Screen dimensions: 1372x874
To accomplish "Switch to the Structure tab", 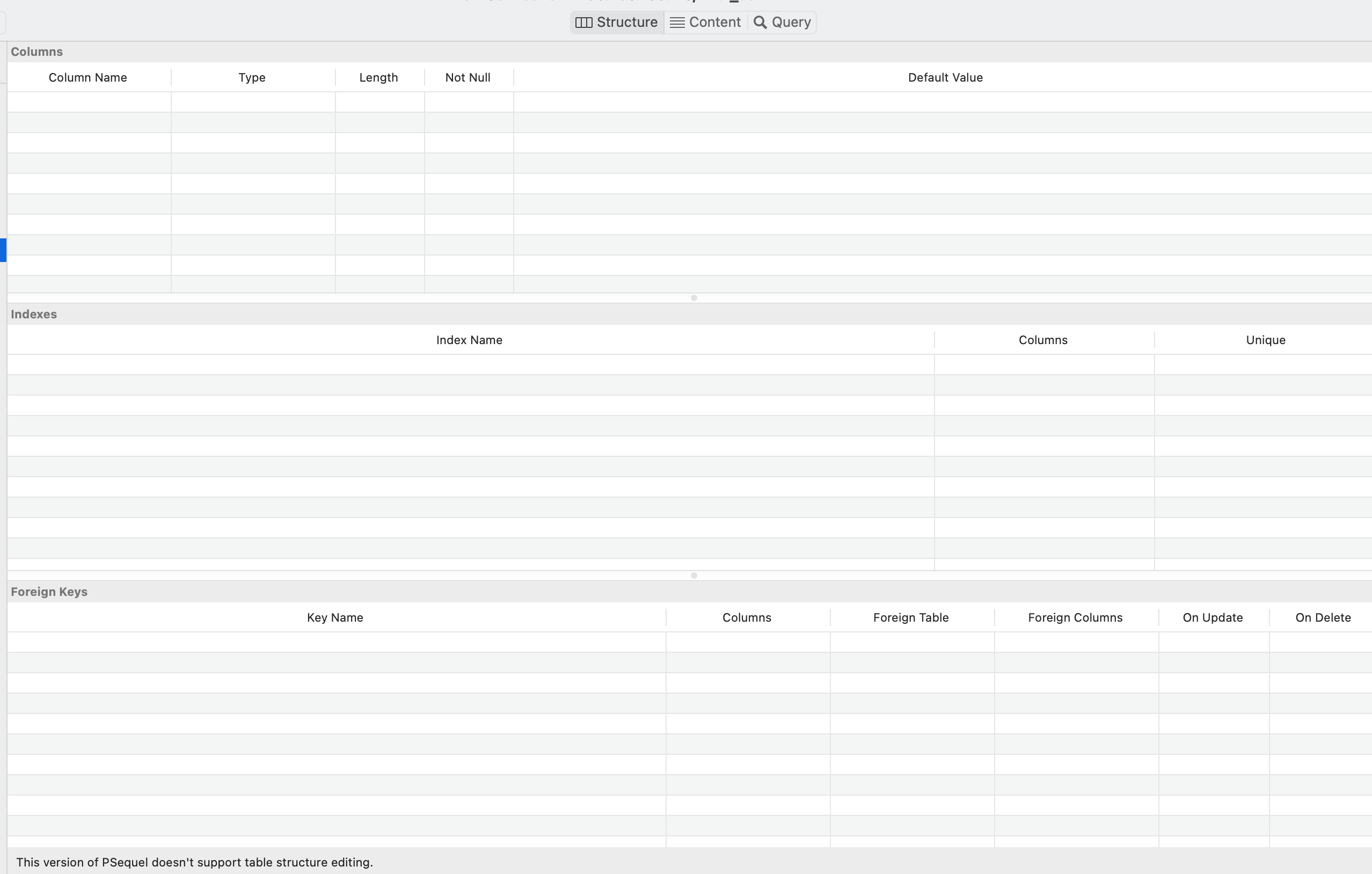I will pos(617,22).
